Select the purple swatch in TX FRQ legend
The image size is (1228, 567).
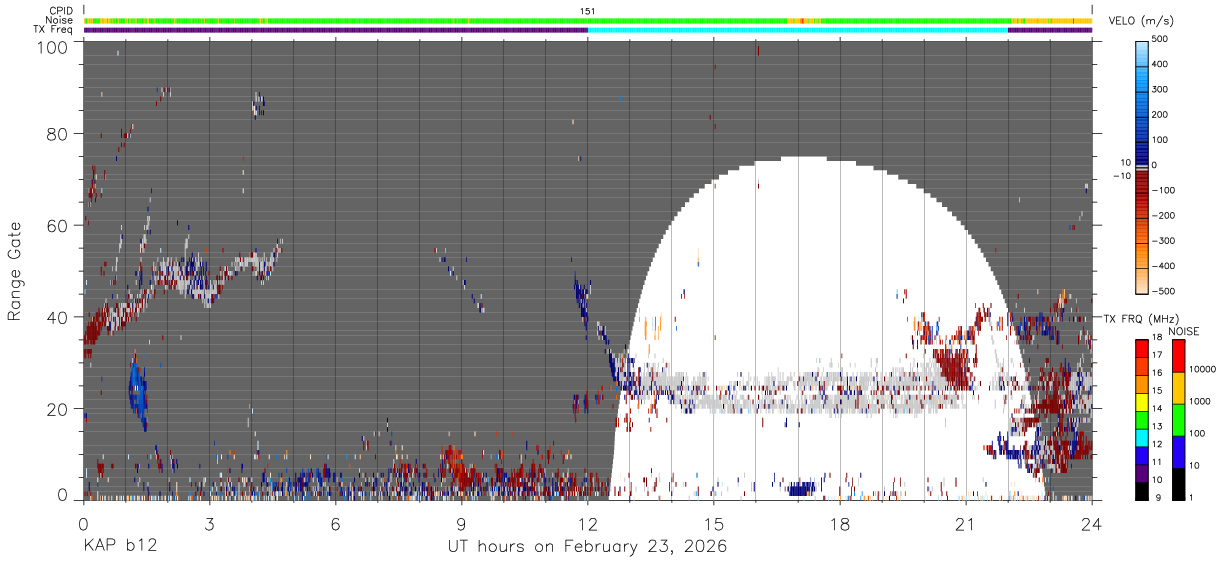(1141, 472)
